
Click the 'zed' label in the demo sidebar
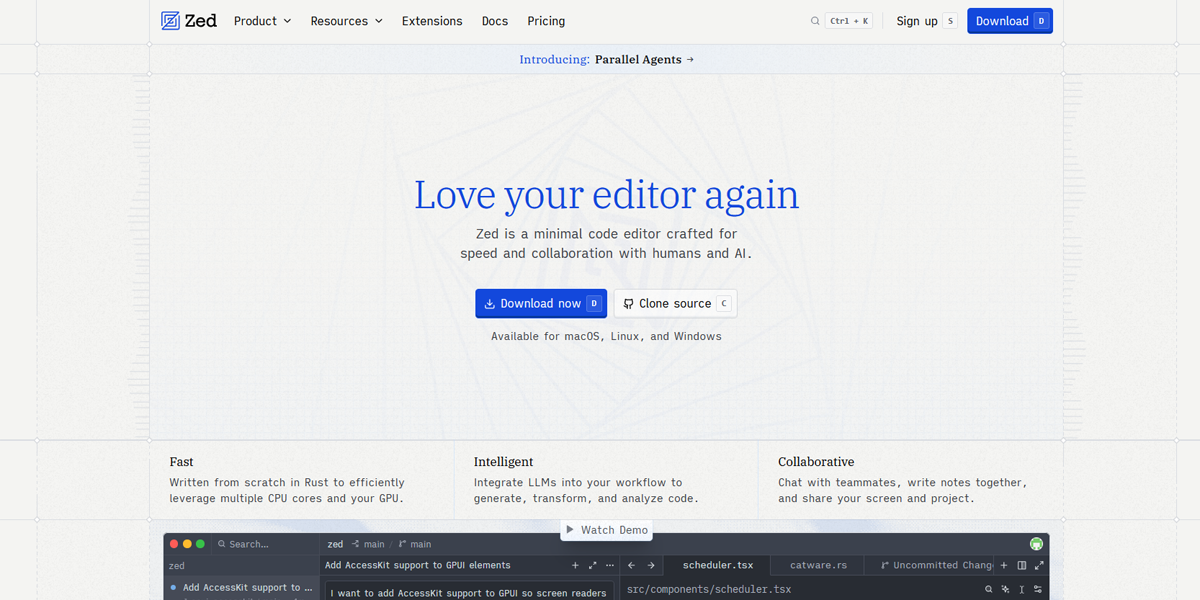coord(176,566)
